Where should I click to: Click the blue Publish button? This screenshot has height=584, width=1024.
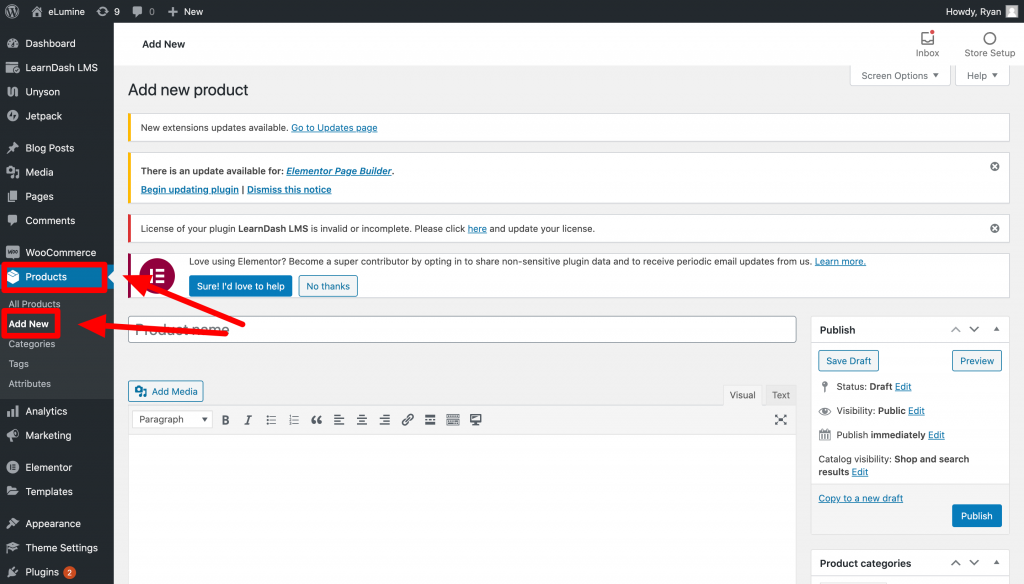976,516
